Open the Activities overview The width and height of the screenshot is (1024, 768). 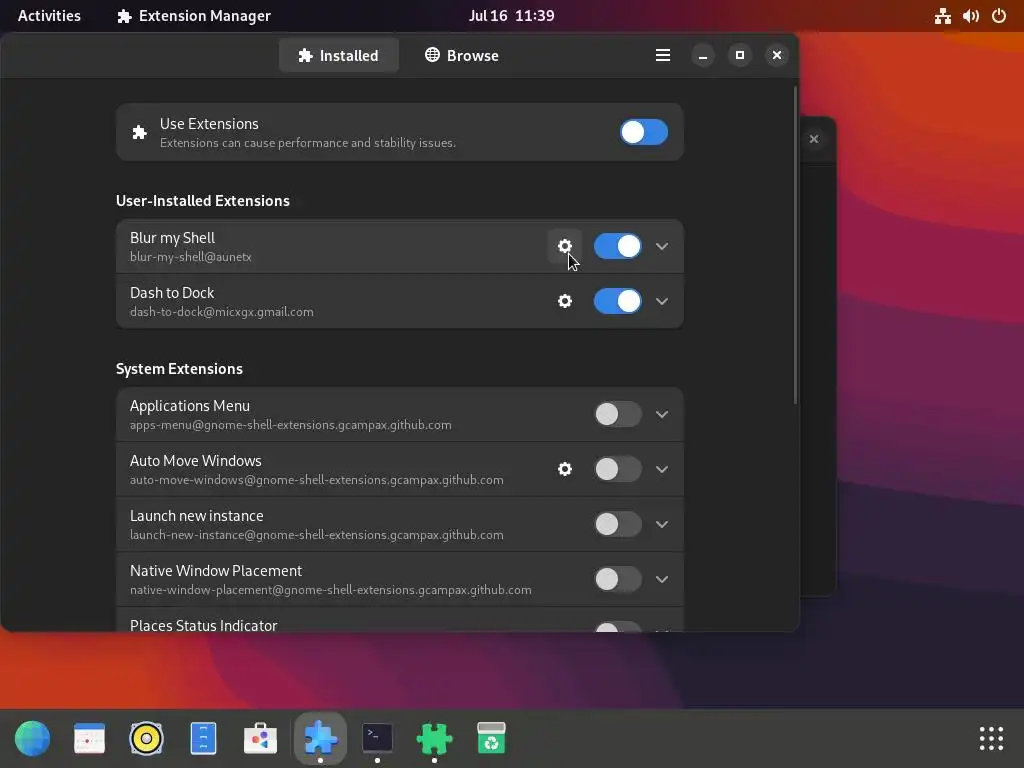tap(49, 16)
